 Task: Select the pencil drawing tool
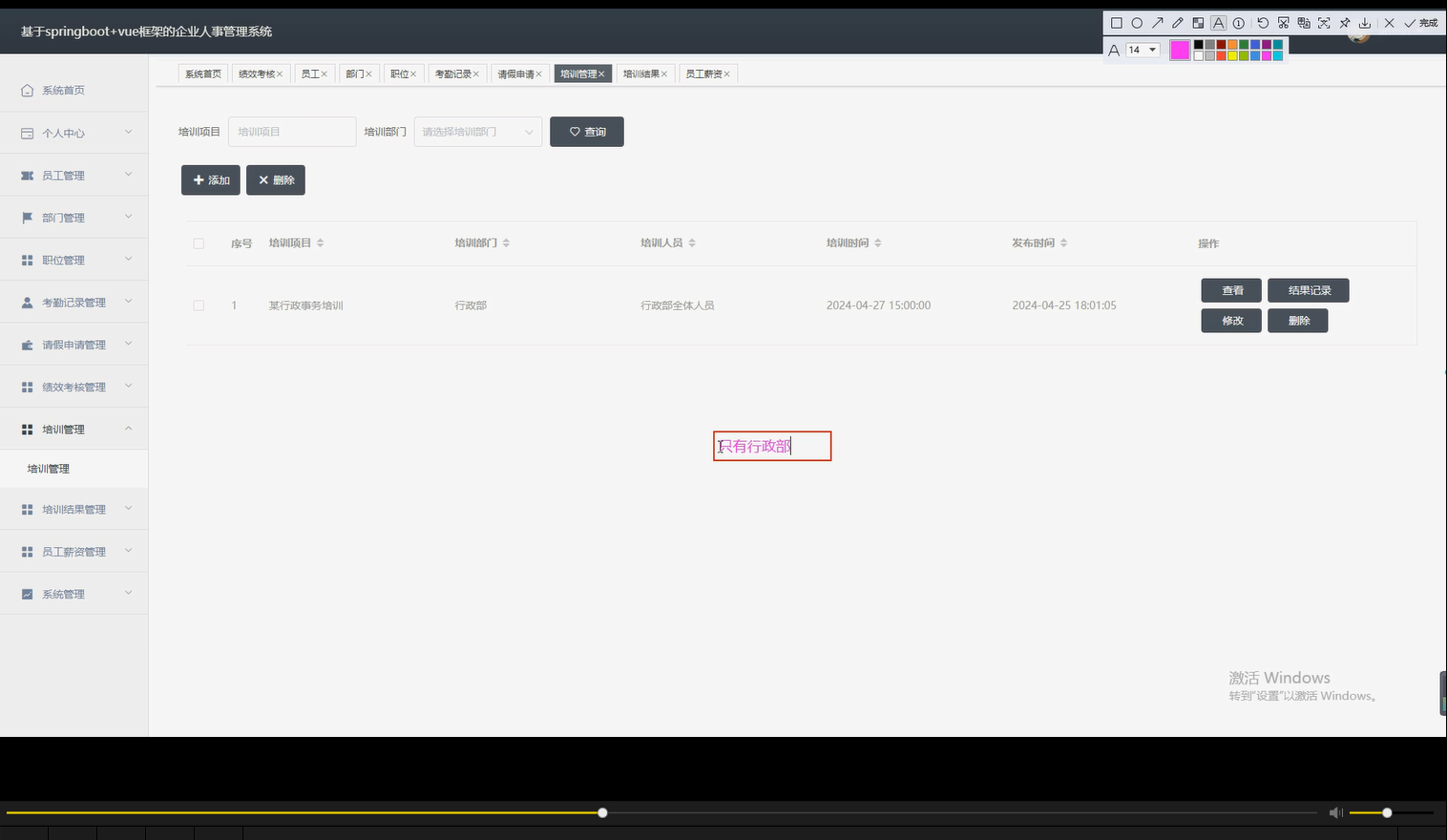(1178, 23)
